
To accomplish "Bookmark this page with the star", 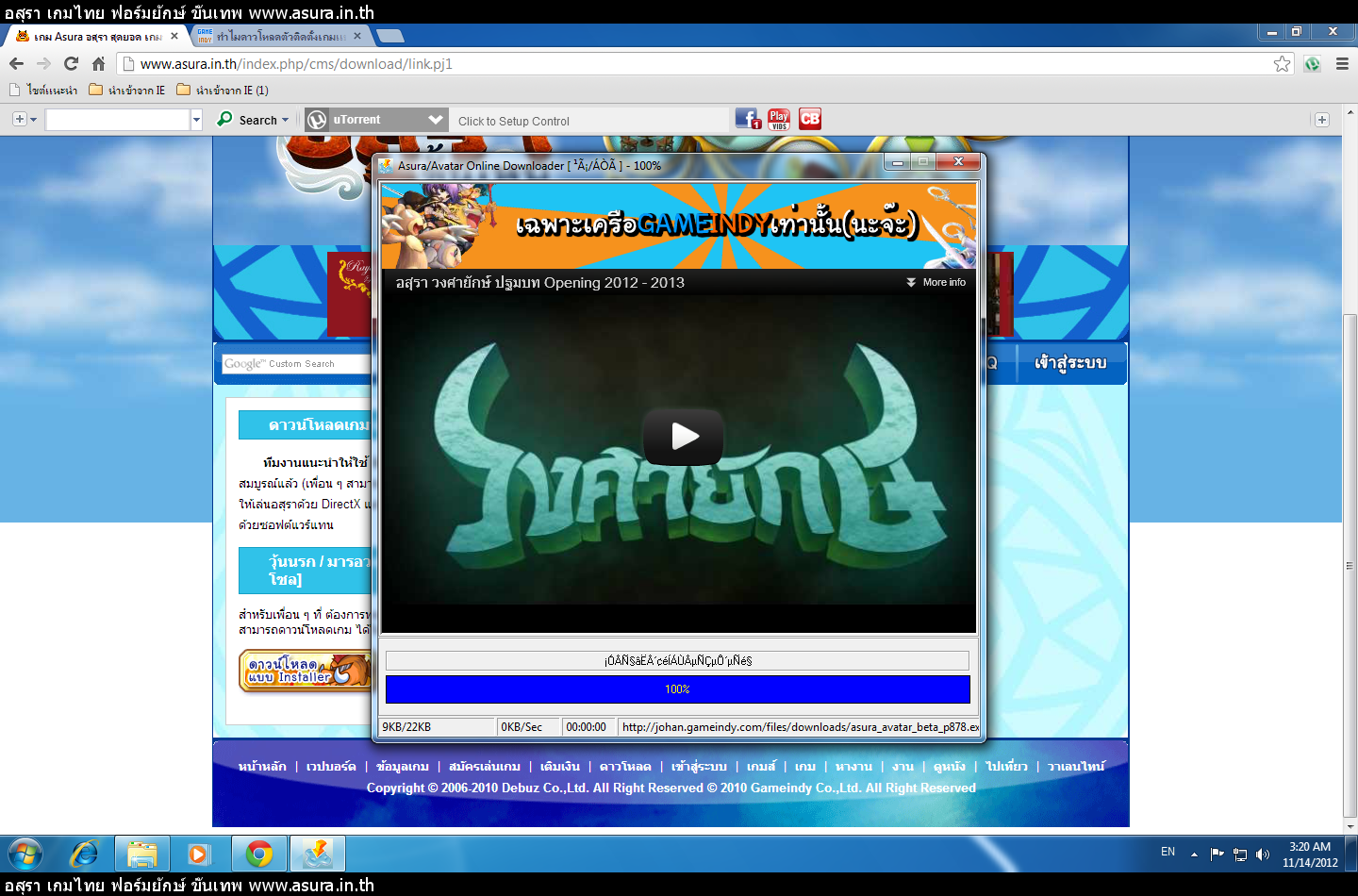I will click(x=1282, y=63).
